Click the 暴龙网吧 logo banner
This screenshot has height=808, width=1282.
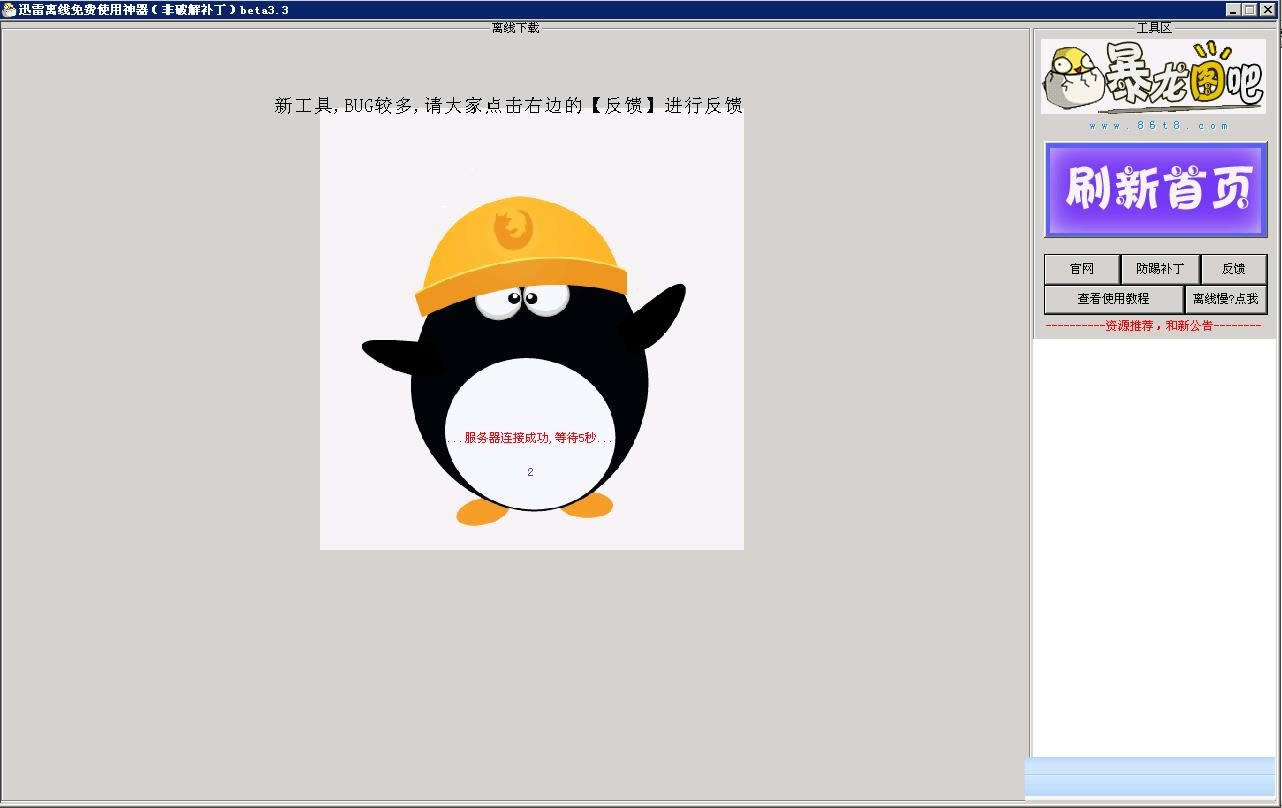[x=1153, y=77]
